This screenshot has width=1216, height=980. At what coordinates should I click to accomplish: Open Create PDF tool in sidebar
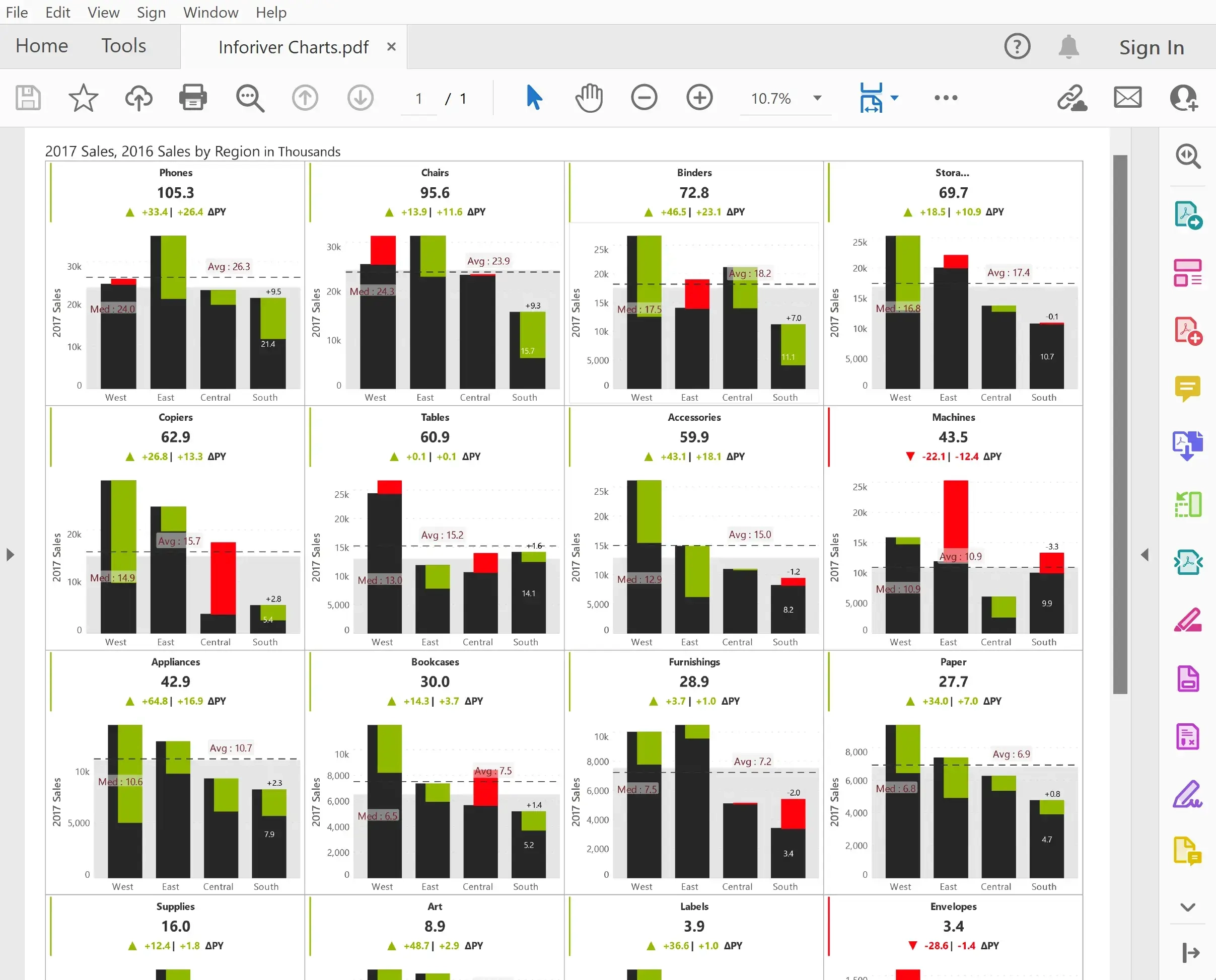[x=1188, y=331]
